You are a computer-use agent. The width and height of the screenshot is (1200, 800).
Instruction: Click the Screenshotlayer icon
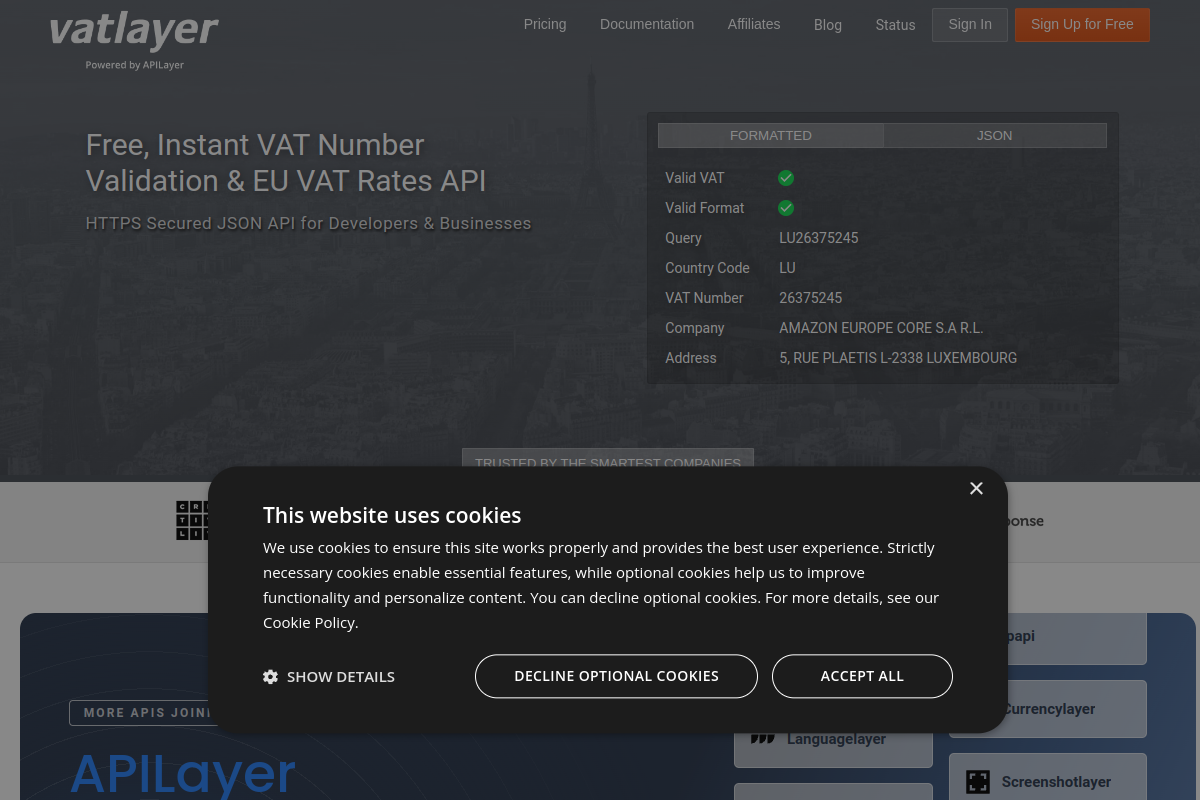pyautogui.click(x=978, y=782)
